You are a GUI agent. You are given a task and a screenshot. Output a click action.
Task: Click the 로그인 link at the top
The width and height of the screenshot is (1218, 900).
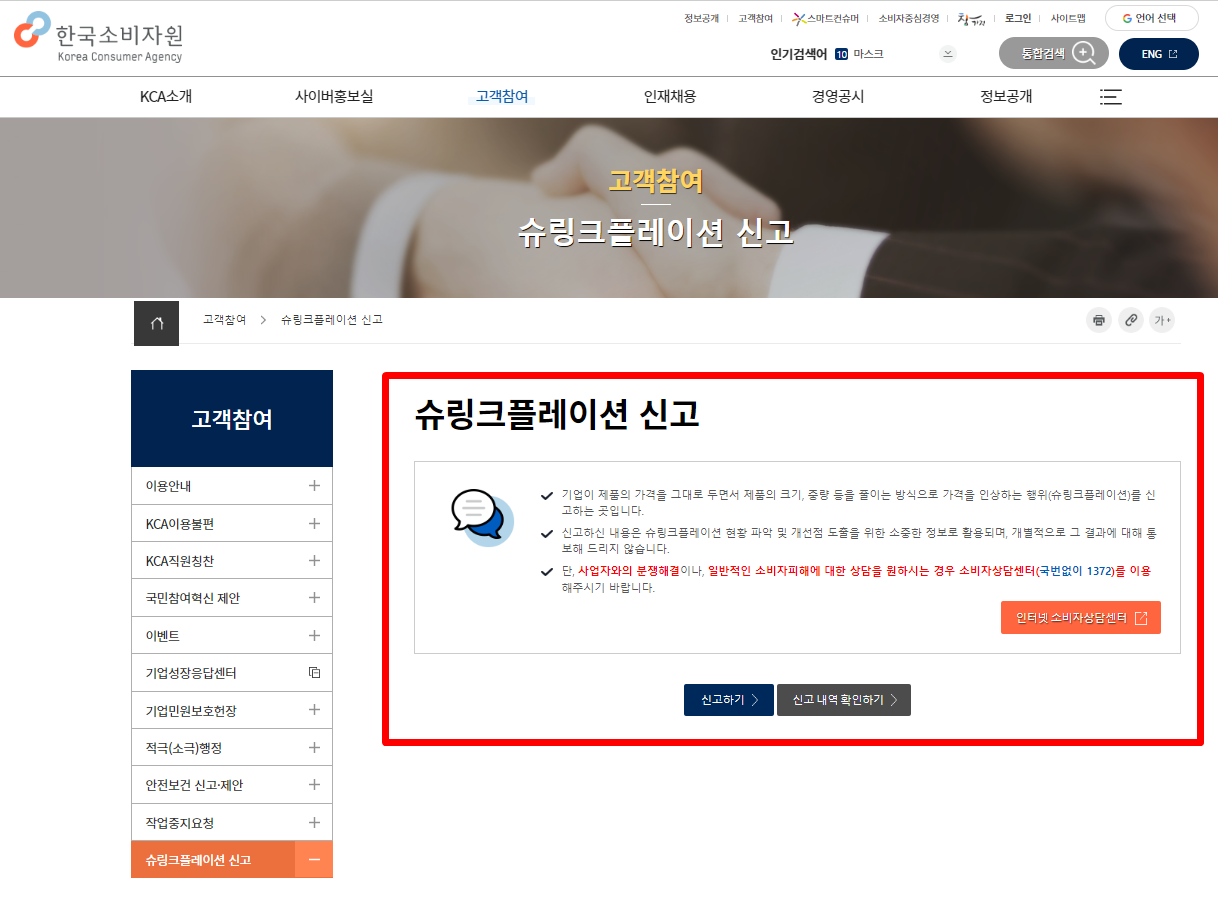(1017, 18)
